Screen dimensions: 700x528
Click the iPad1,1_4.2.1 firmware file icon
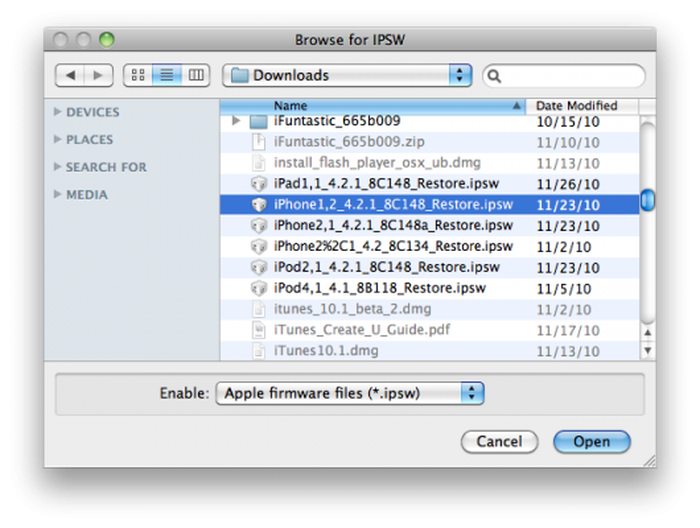pos(259,184)
